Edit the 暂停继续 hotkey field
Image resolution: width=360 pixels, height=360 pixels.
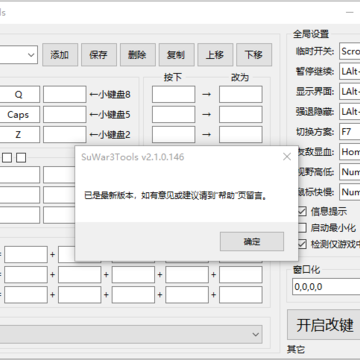point(350,71)
